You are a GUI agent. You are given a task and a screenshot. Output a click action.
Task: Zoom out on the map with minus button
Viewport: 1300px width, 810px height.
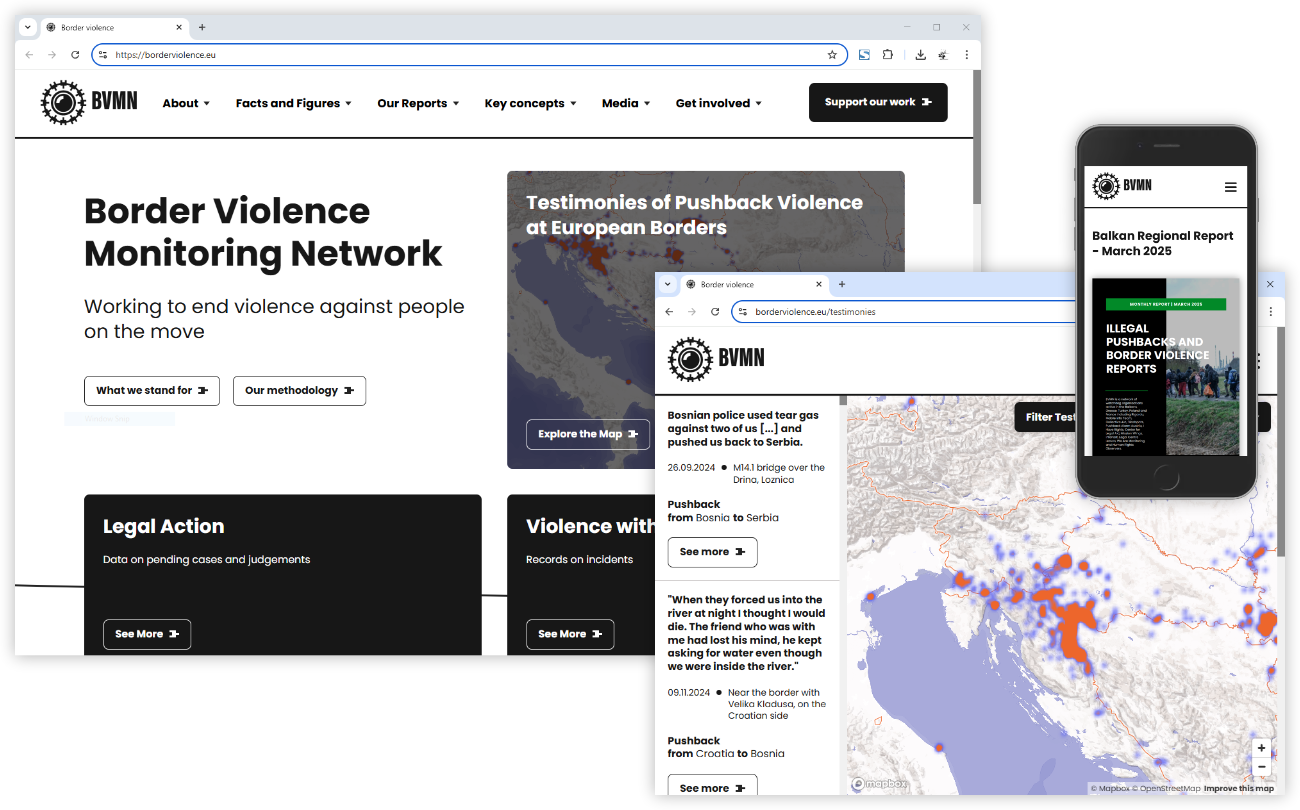[x=1262, y=767]
